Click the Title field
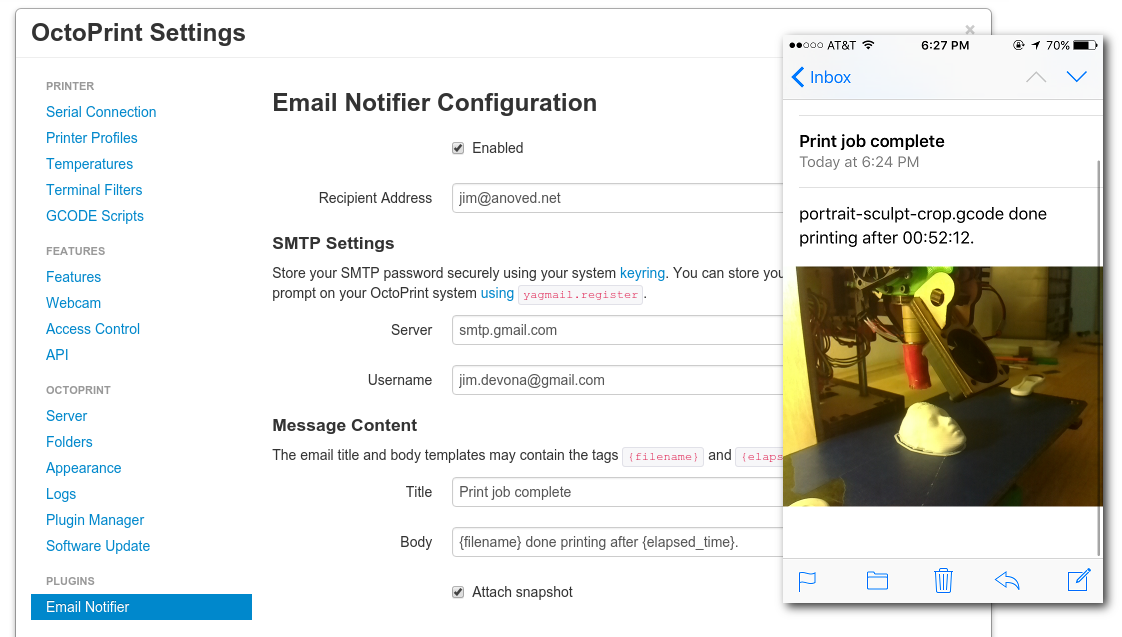1122x637 pixels. (x=618, y=492)
